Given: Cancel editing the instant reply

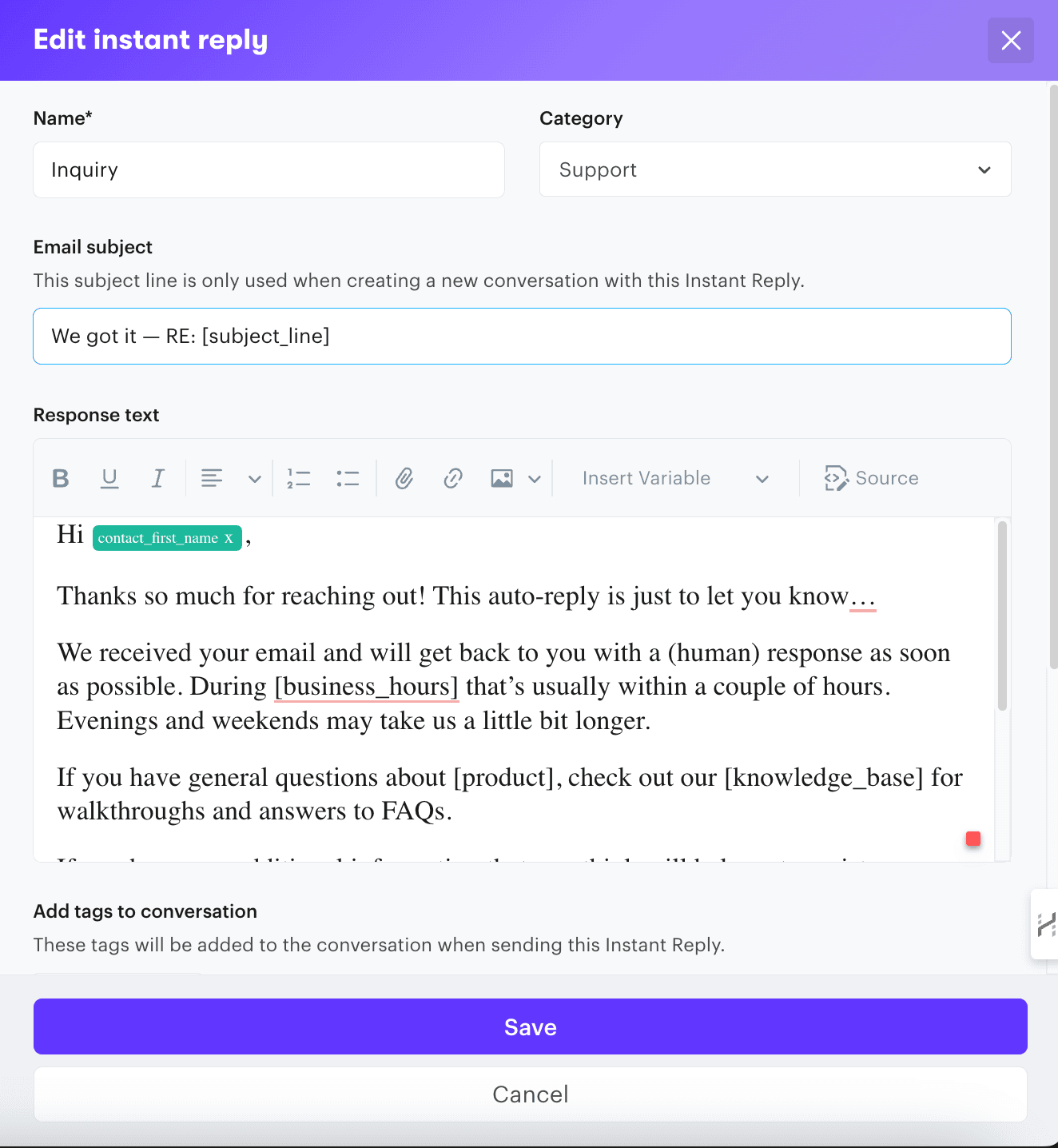Looking at the screenshot, I should (x=529, y=1094).
